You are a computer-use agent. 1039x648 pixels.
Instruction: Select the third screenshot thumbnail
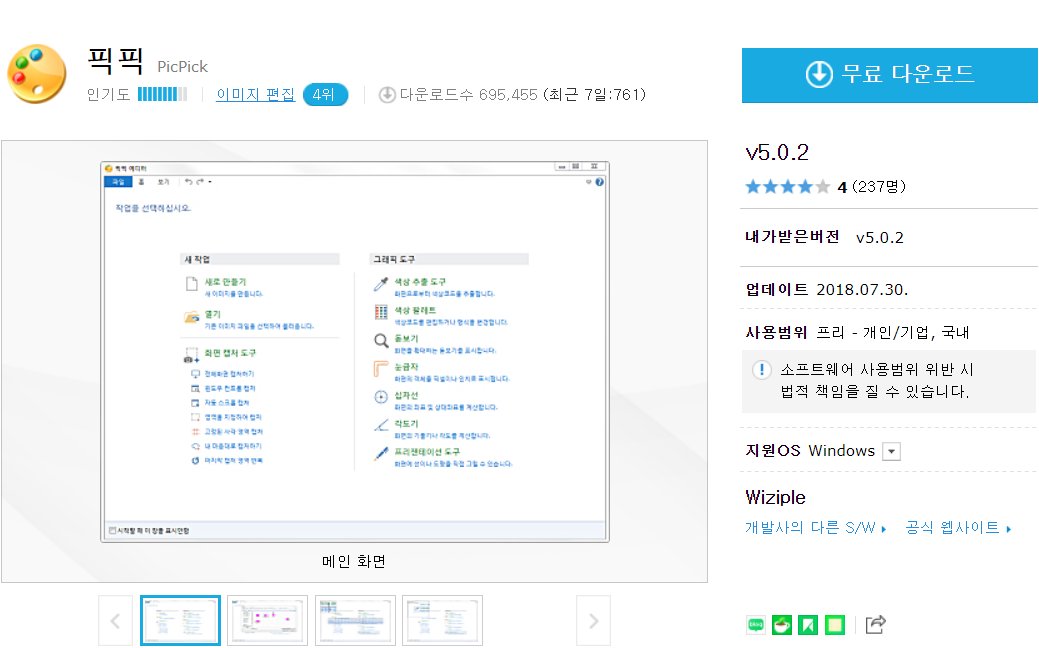(x=355, y=620)
